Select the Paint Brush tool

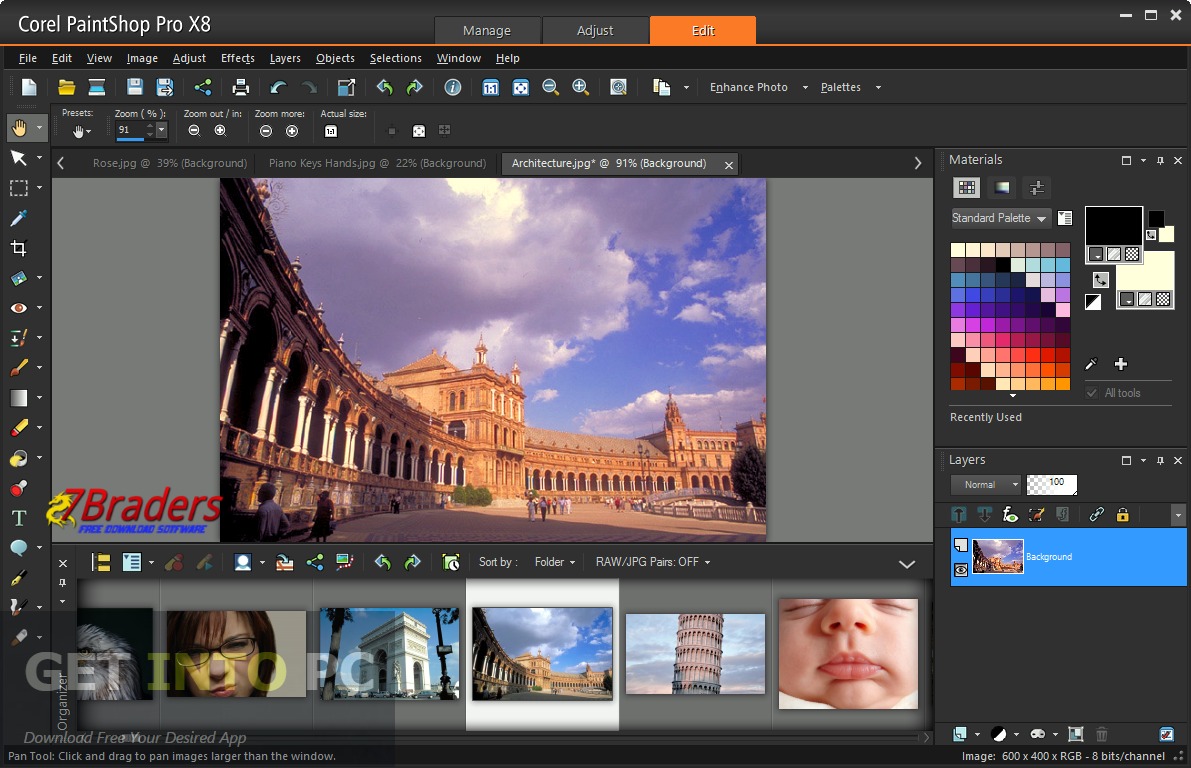[x=19, y=368]
